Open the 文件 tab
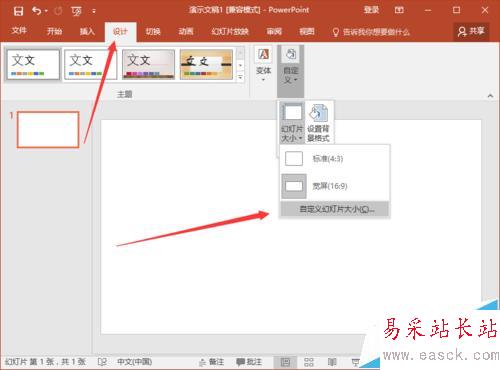Viewport: 500px width, 370px height. pyautogui.click(x=19, y=31)
